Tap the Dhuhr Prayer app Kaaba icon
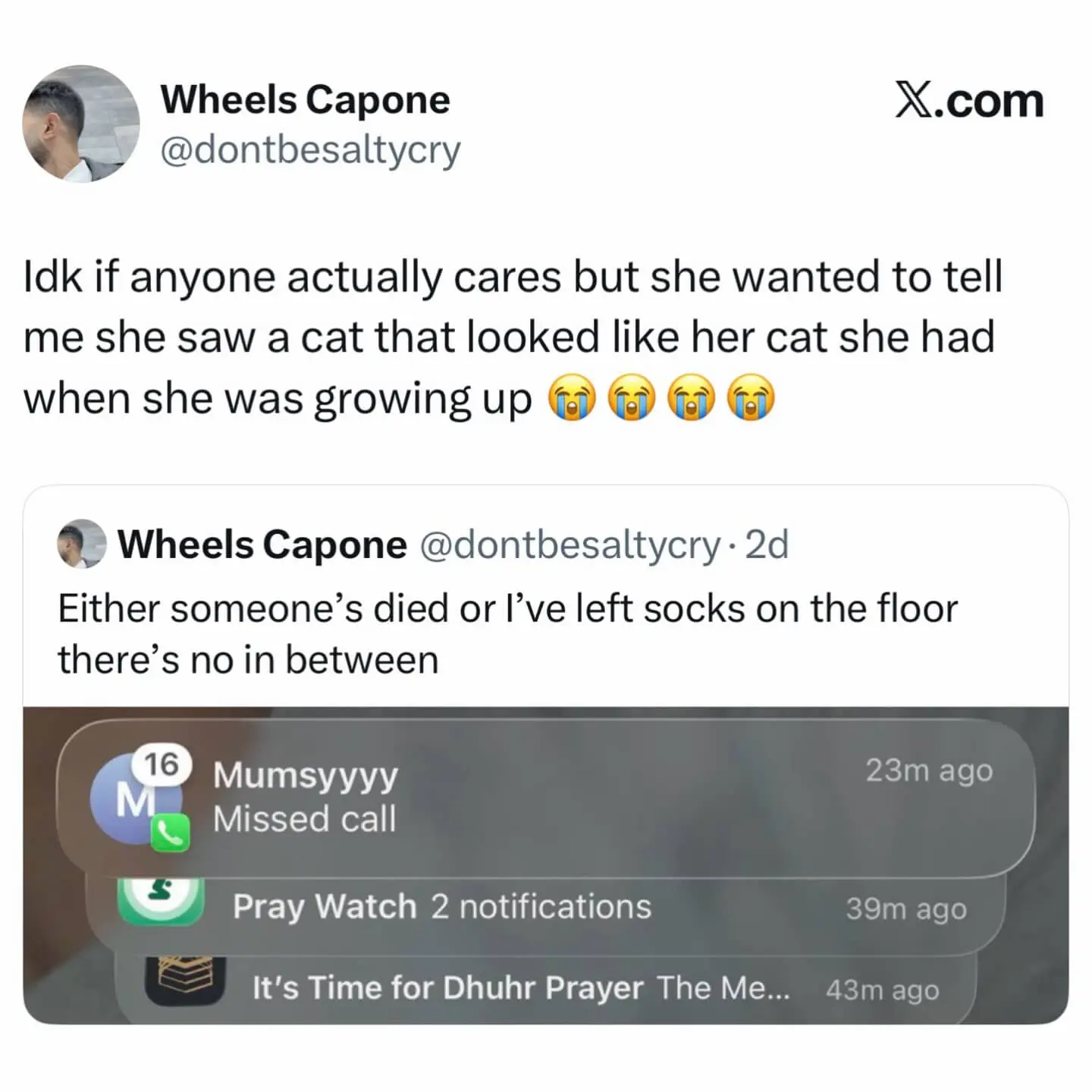This screenshot has height=1092, width=1092. (x=186, y=980)
